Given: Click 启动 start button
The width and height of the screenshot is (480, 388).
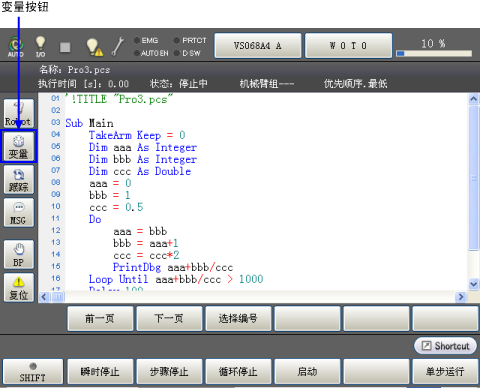Looking at the screenshot, I should coord(307,372).
